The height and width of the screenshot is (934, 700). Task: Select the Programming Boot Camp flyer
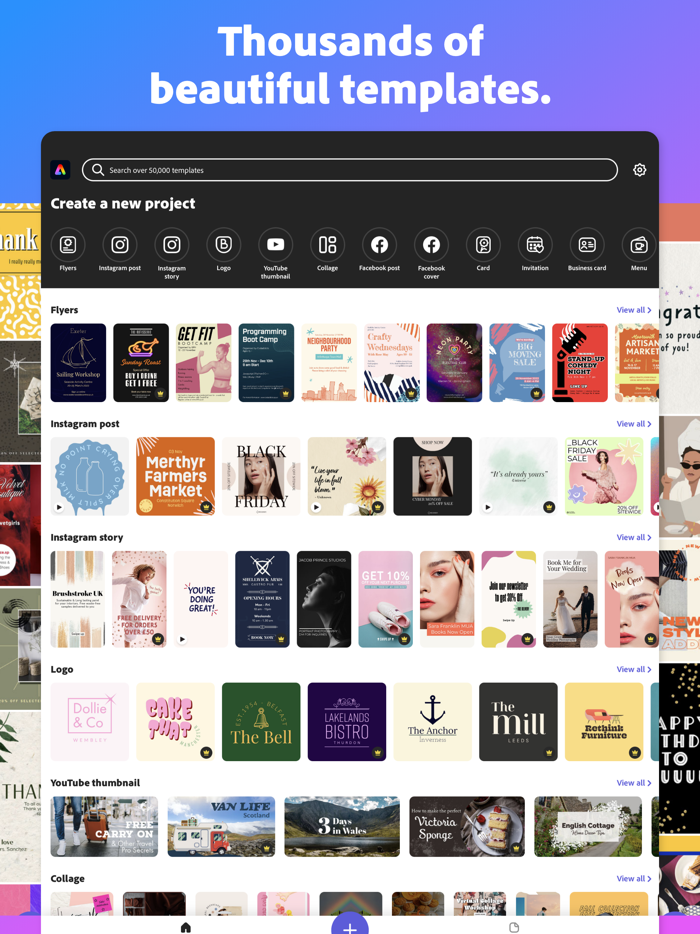pos(266,363)
